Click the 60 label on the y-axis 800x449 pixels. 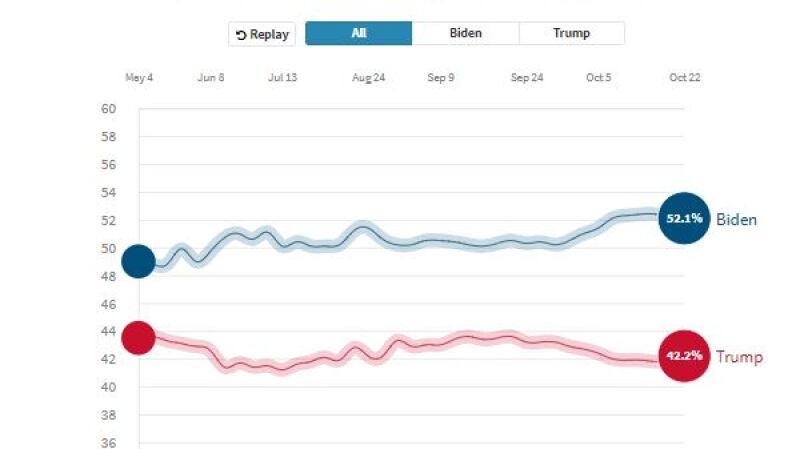pyautogui.click(x=109, y=109)
